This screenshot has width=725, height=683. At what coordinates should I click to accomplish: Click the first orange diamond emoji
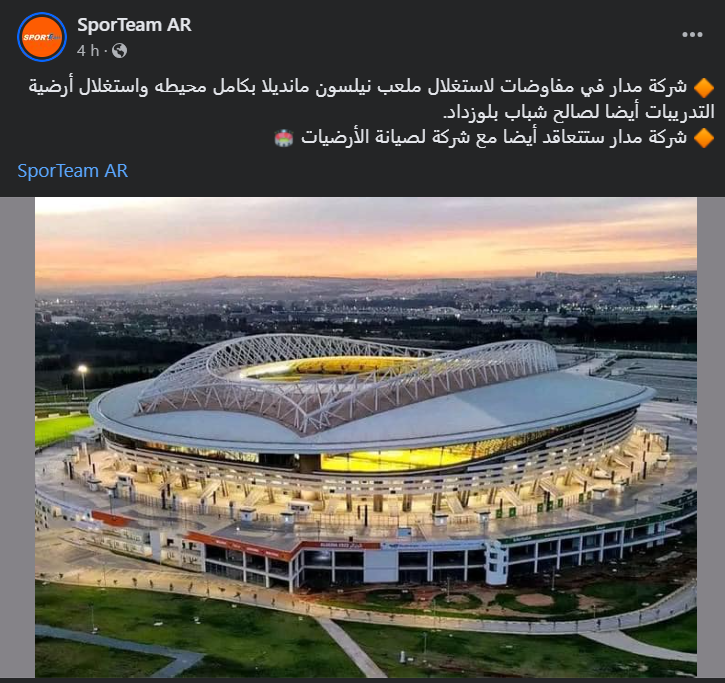[x=704, y=87]
